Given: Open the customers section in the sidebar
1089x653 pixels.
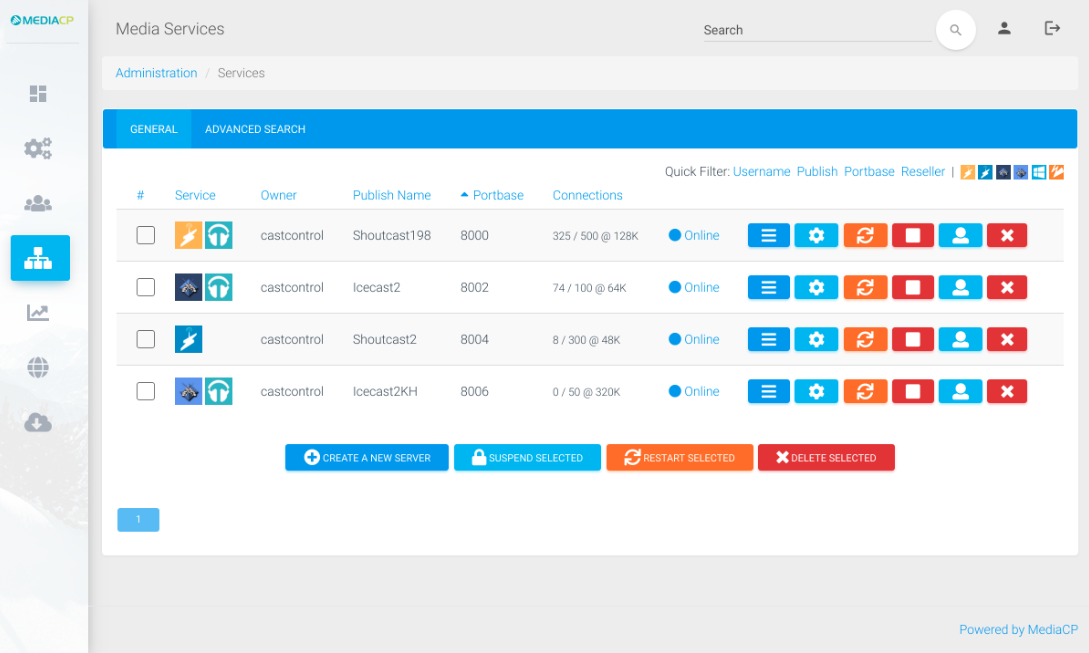Looking at the screenshot, I should 38,203.
